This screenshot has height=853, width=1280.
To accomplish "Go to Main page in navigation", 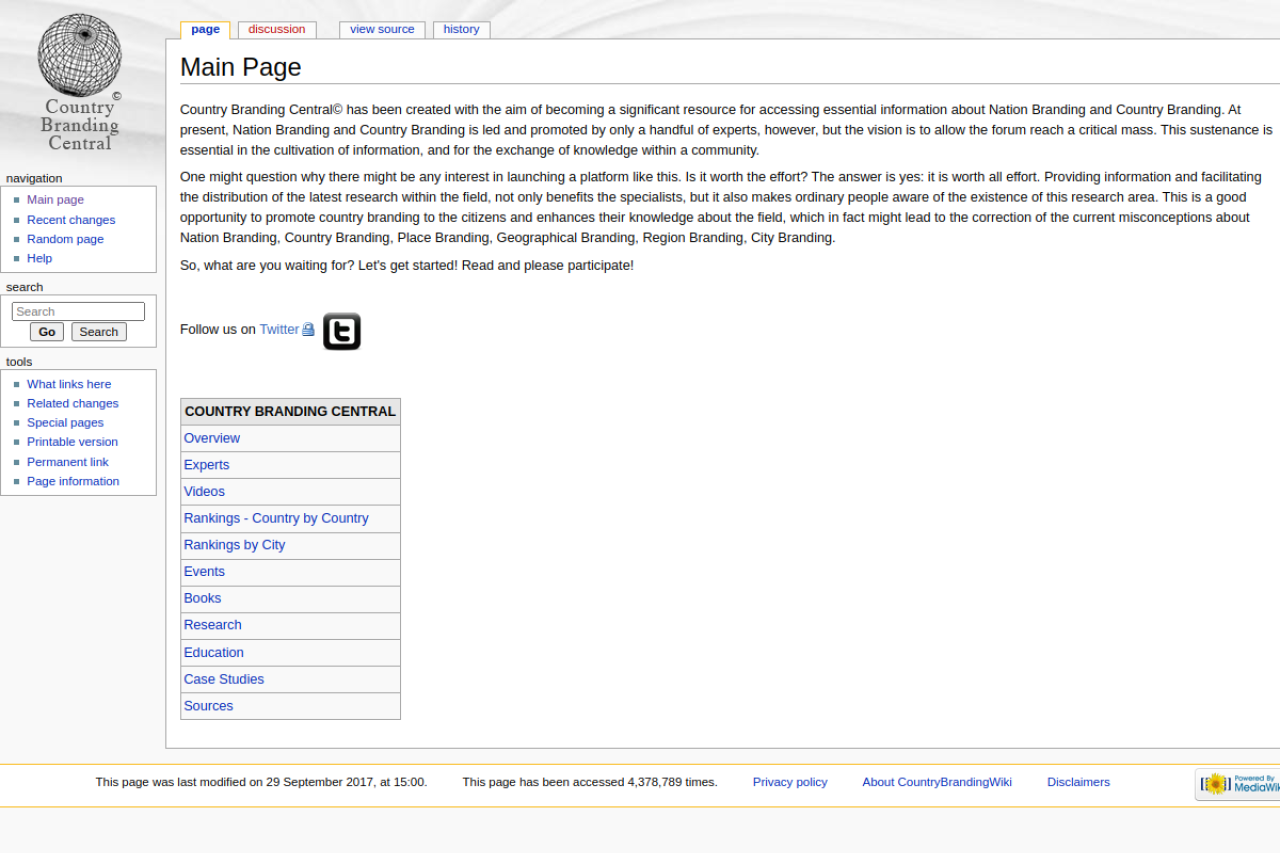I will click(x=55, y=200).
